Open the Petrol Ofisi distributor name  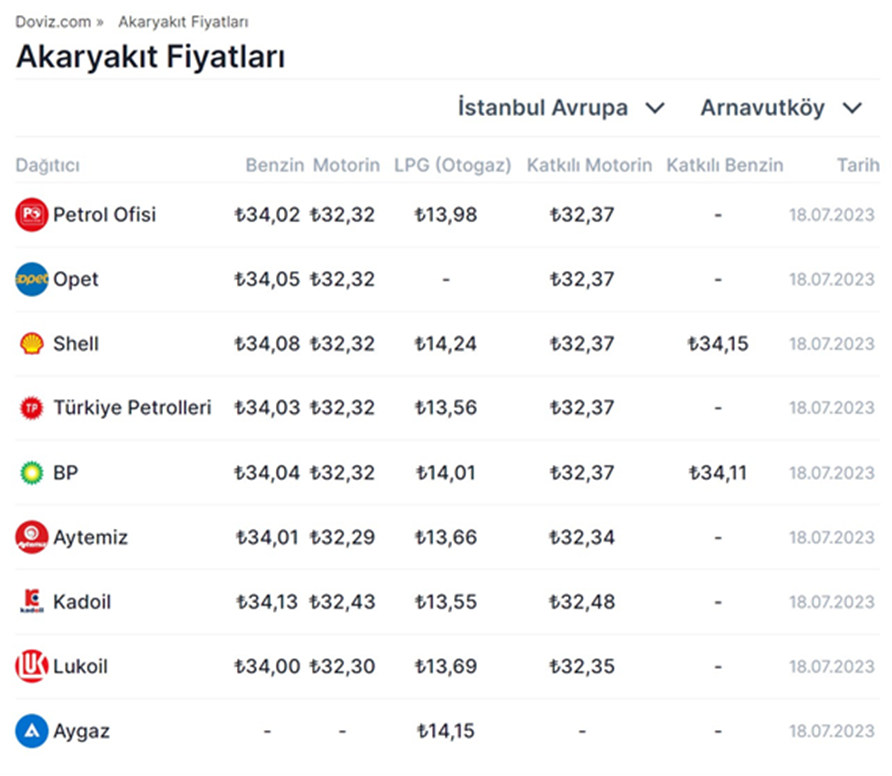click(104, 215)
